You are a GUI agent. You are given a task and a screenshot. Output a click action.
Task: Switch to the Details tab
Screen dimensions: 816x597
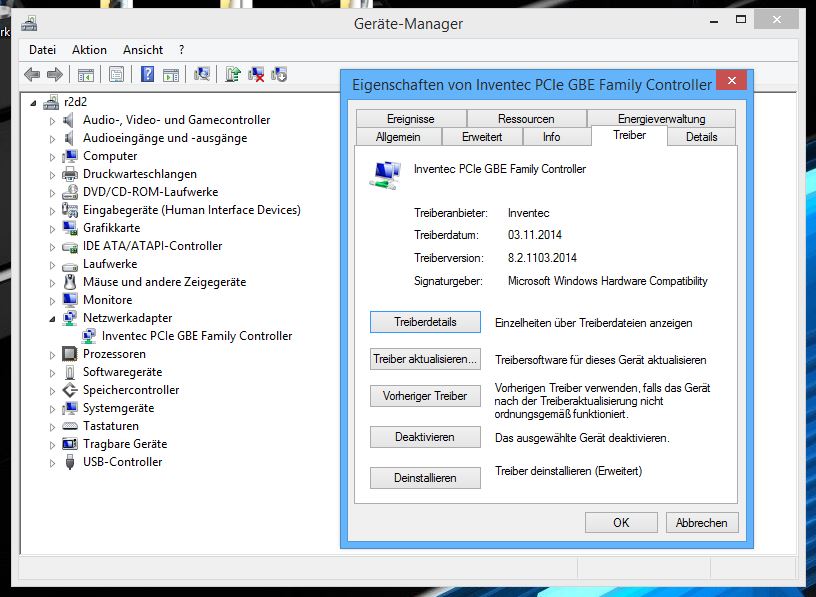point(702,137)
